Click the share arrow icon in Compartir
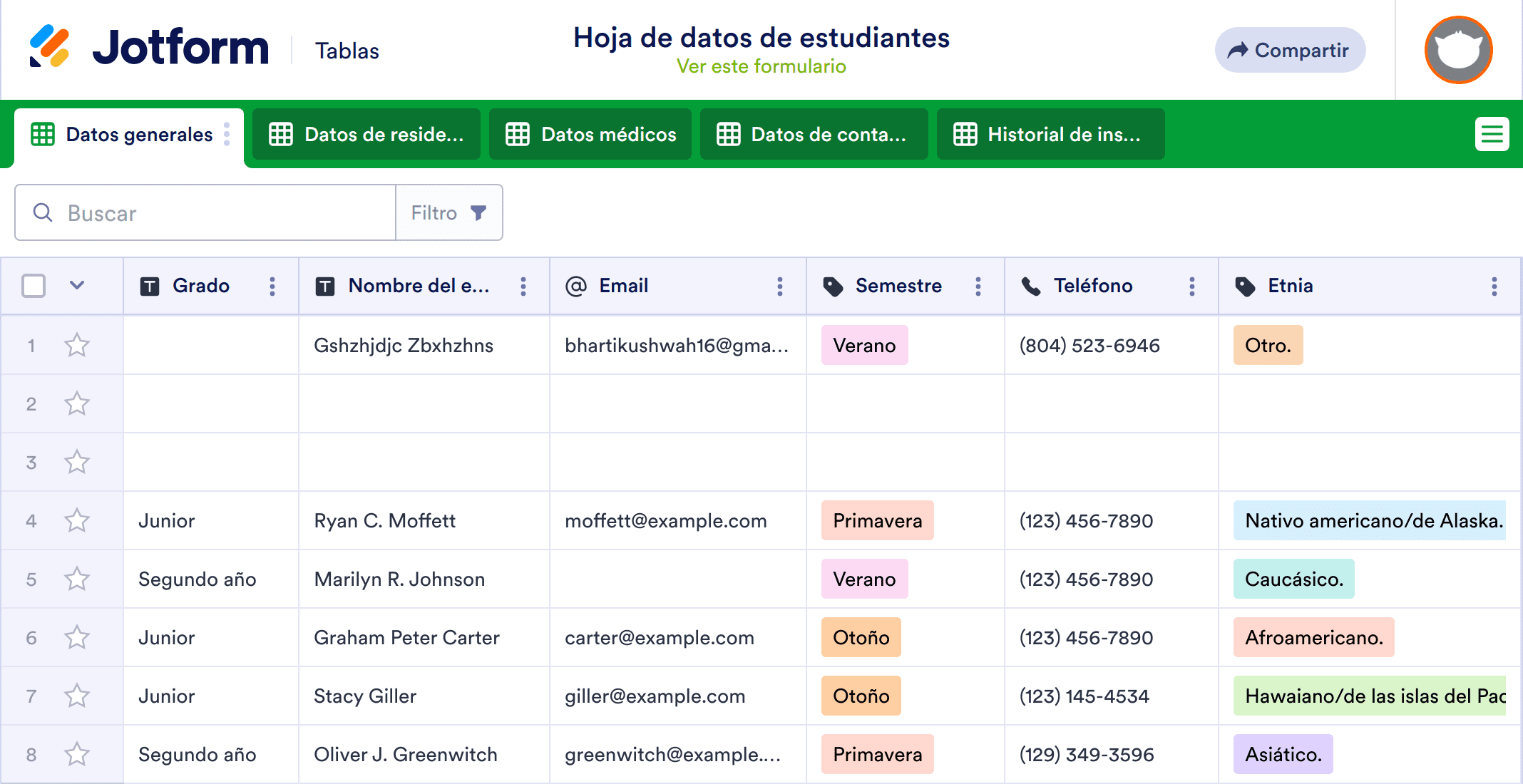The image size is (1523, 784). pos(1238,50)
